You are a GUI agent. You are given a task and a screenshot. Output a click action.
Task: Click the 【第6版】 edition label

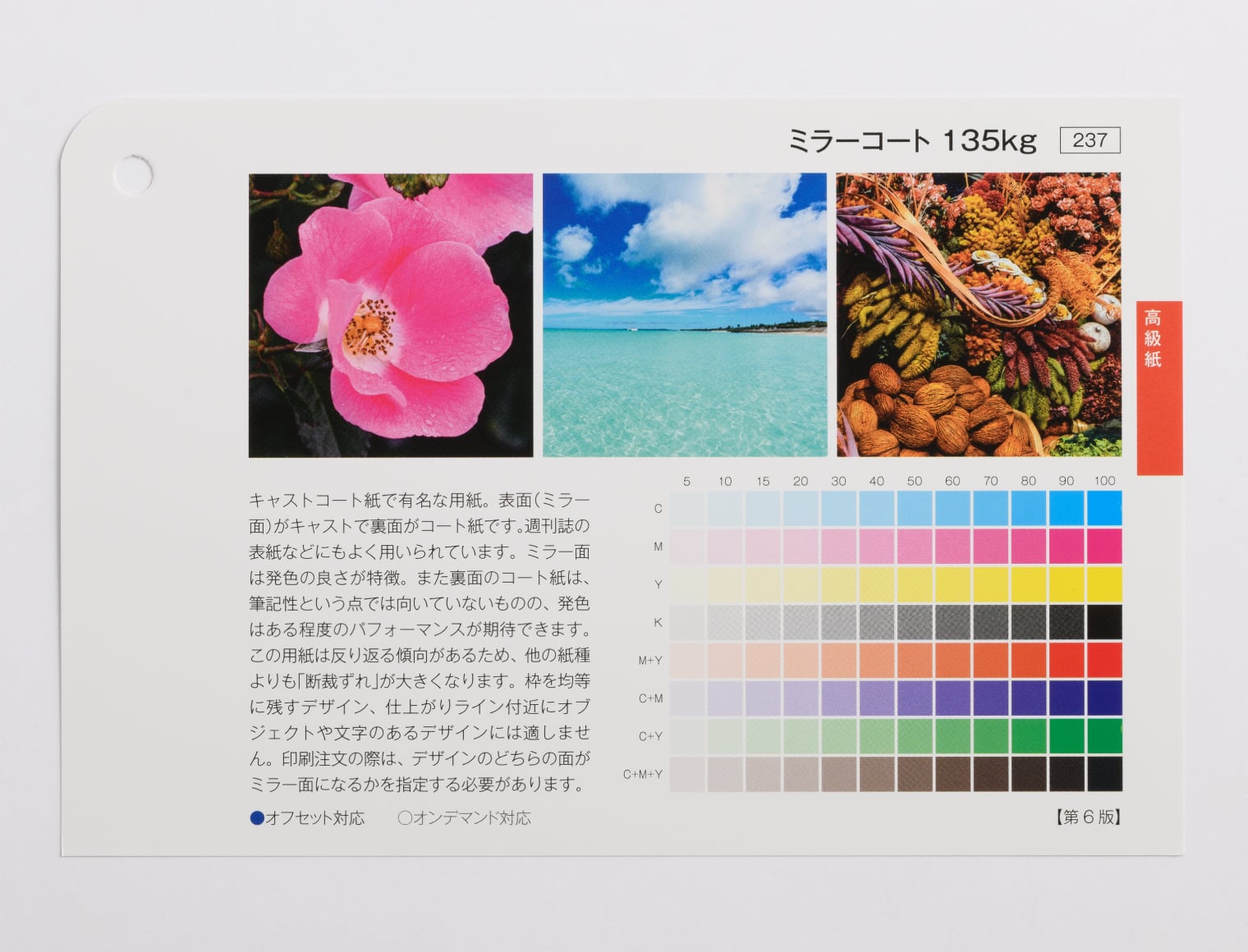click(1088, 817)
